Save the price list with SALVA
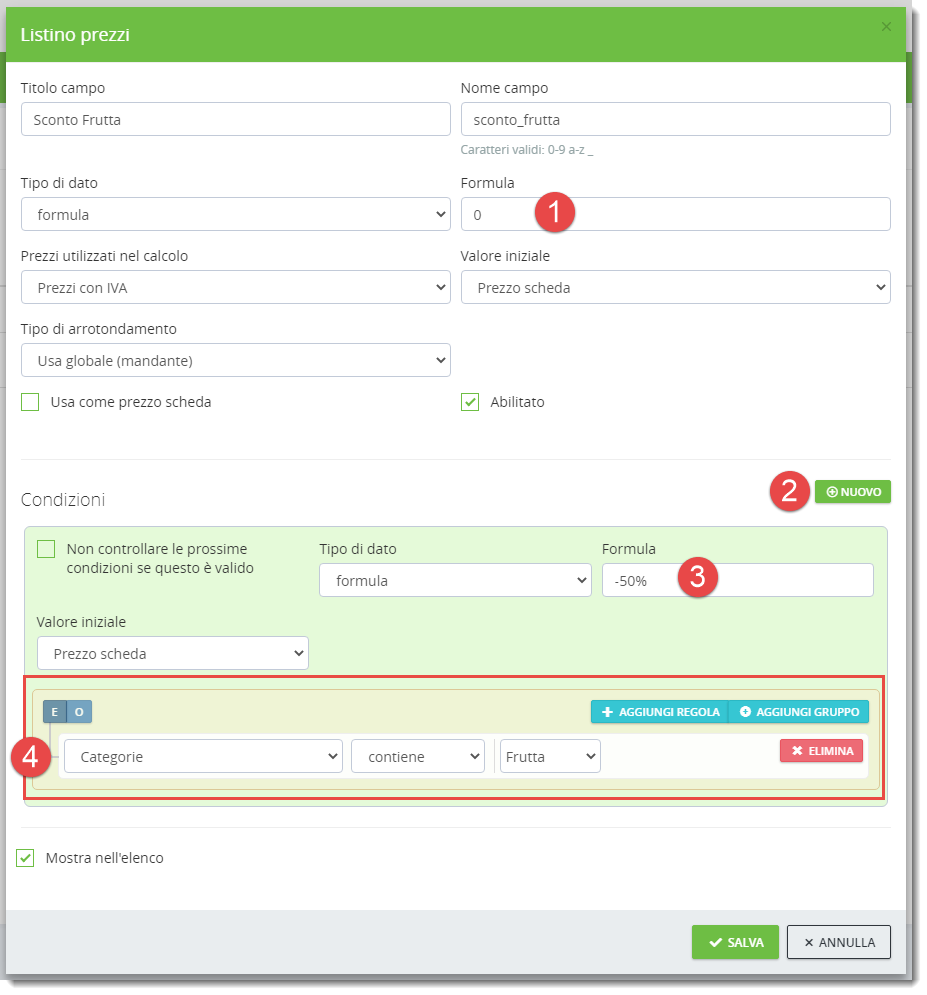The height and width of the screenshot is (995, 927). pyautogui.click(x=735, y=942)
